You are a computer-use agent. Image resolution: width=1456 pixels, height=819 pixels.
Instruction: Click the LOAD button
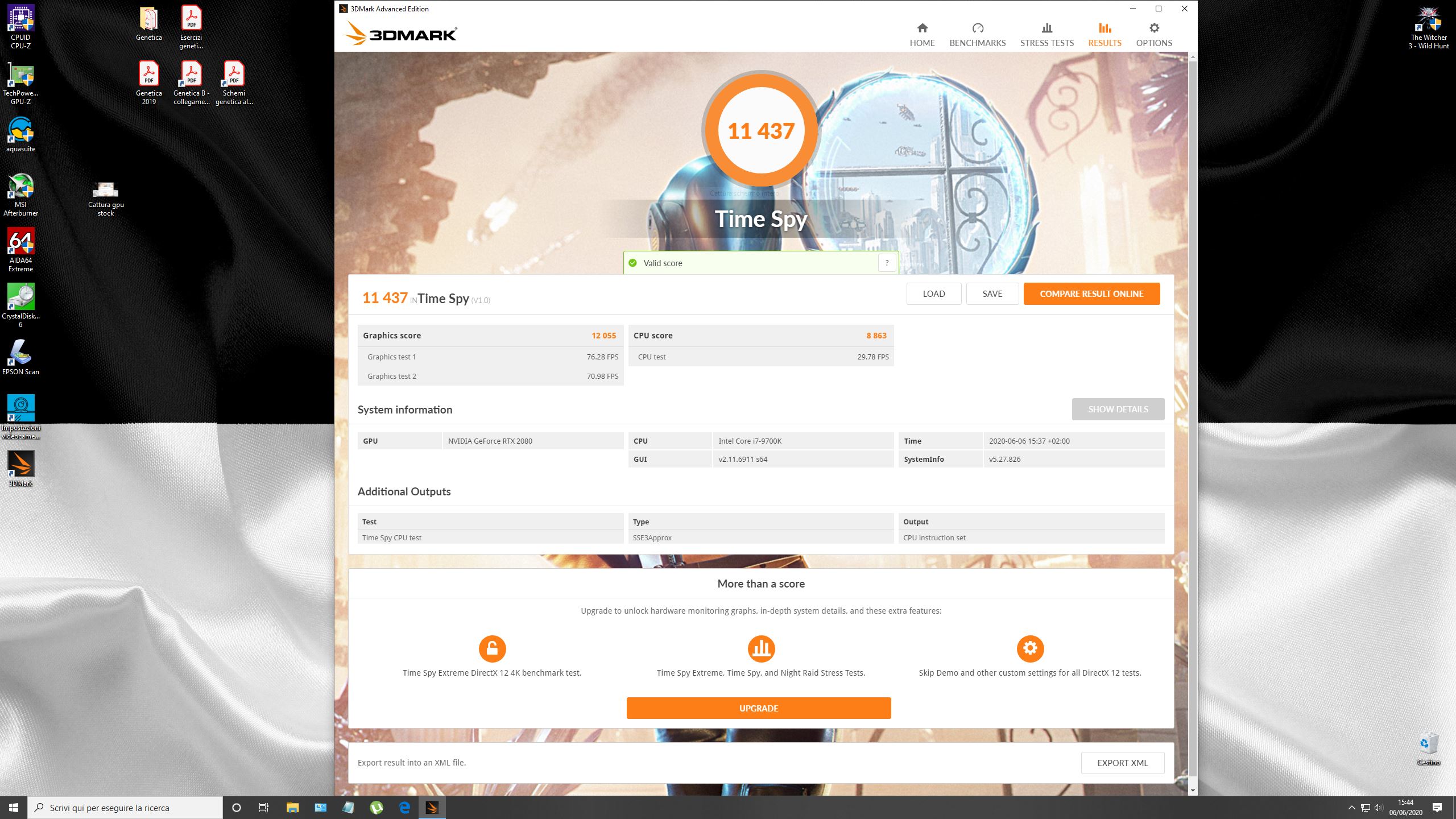[x=933, y=293]
